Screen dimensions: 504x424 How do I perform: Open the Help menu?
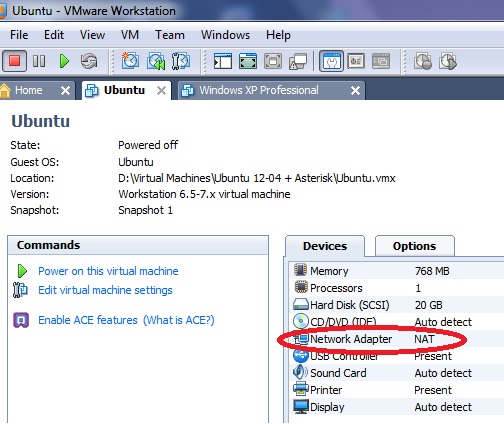coord(278,35)
